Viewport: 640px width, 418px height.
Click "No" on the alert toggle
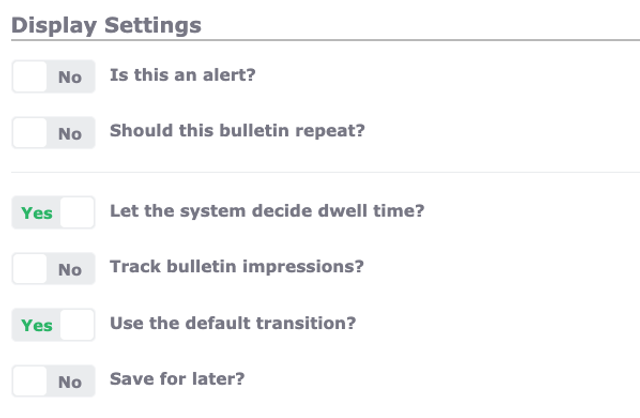point(70,77)
